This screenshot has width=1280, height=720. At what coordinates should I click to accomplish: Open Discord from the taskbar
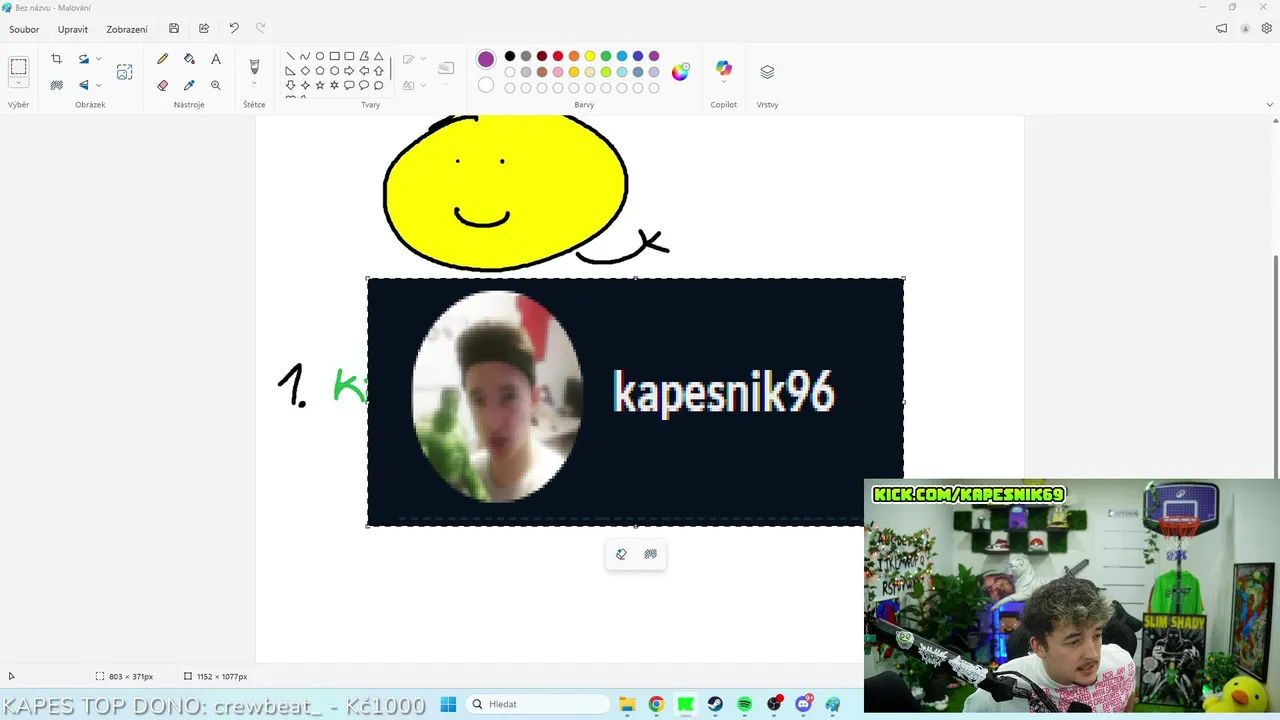(804, 704)
